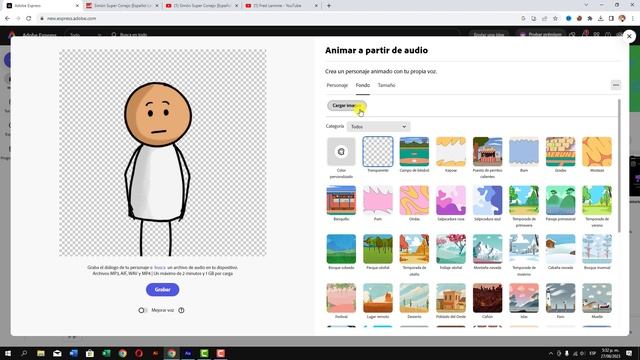The image size is (640, 360).
Task: Pick the Salpicadura rosa background
Action: (x=451, y=200)
